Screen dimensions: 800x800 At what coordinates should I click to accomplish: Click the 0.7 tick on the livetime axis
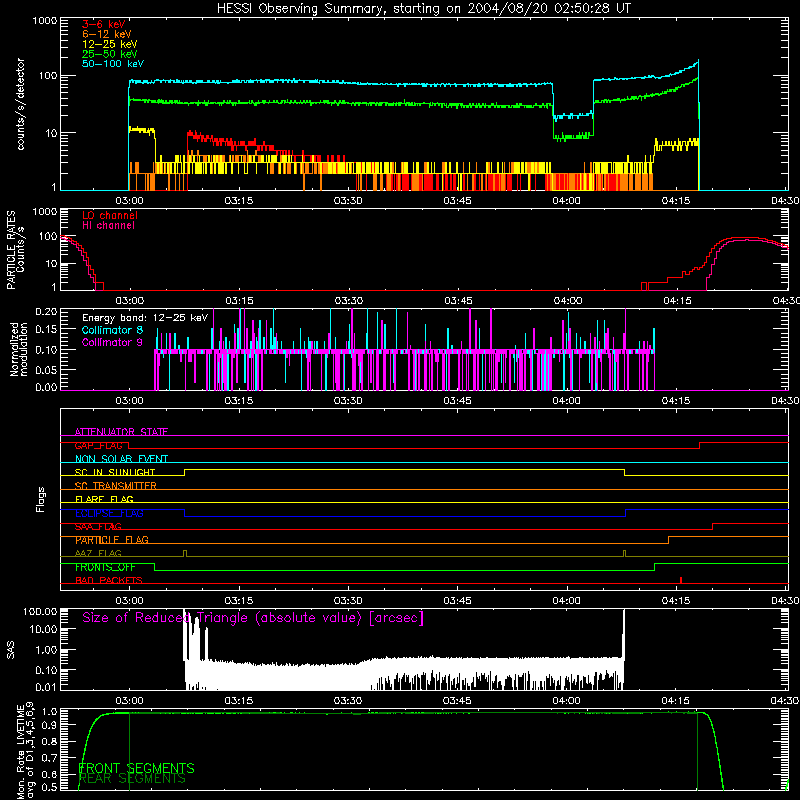(51, 758)
